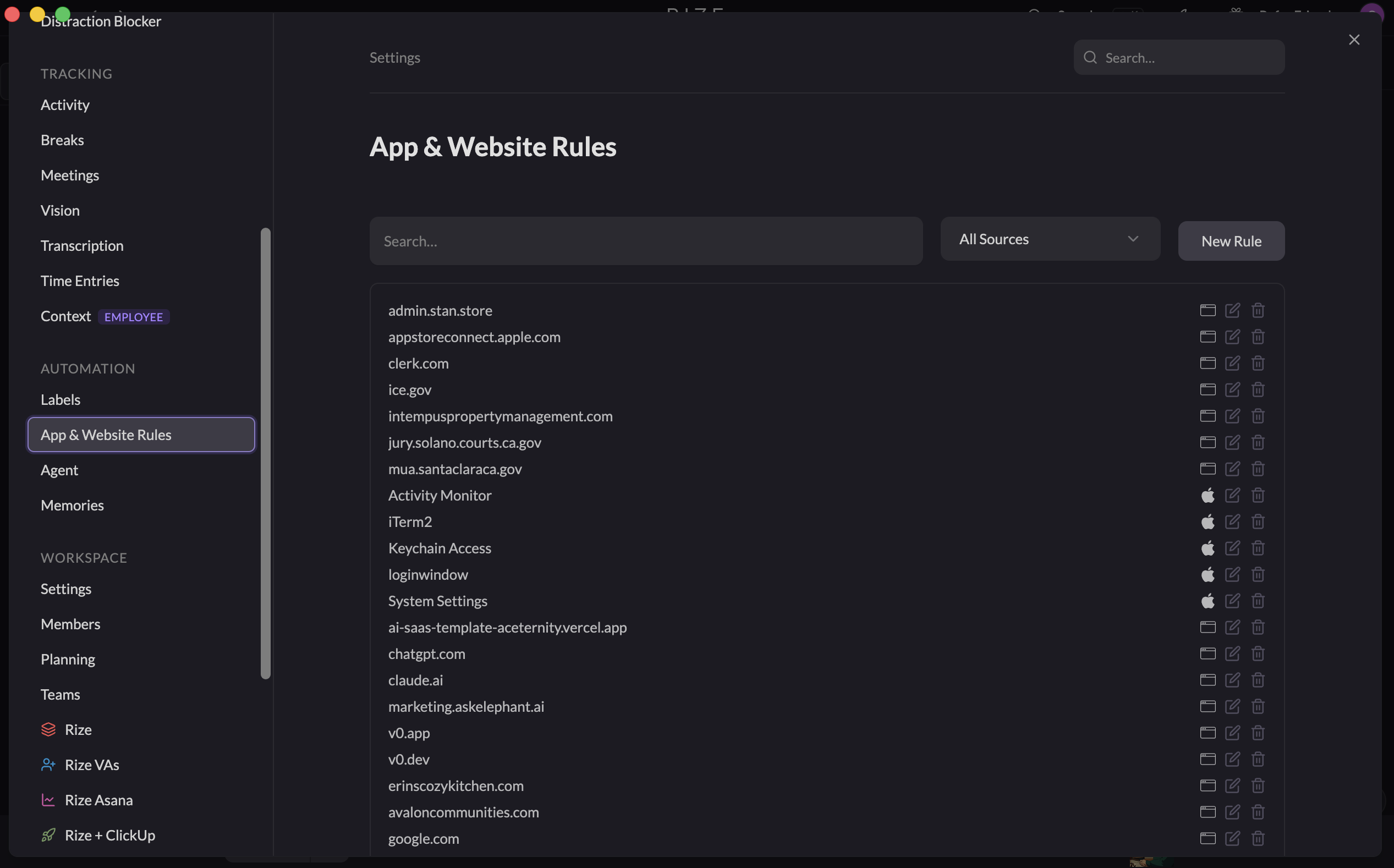Delete the ai-saas-template-aceternity.vercel.app rule
The height and width of the screenshot is (868, 1394).
pyautogui.click(x=1258, y=628)
